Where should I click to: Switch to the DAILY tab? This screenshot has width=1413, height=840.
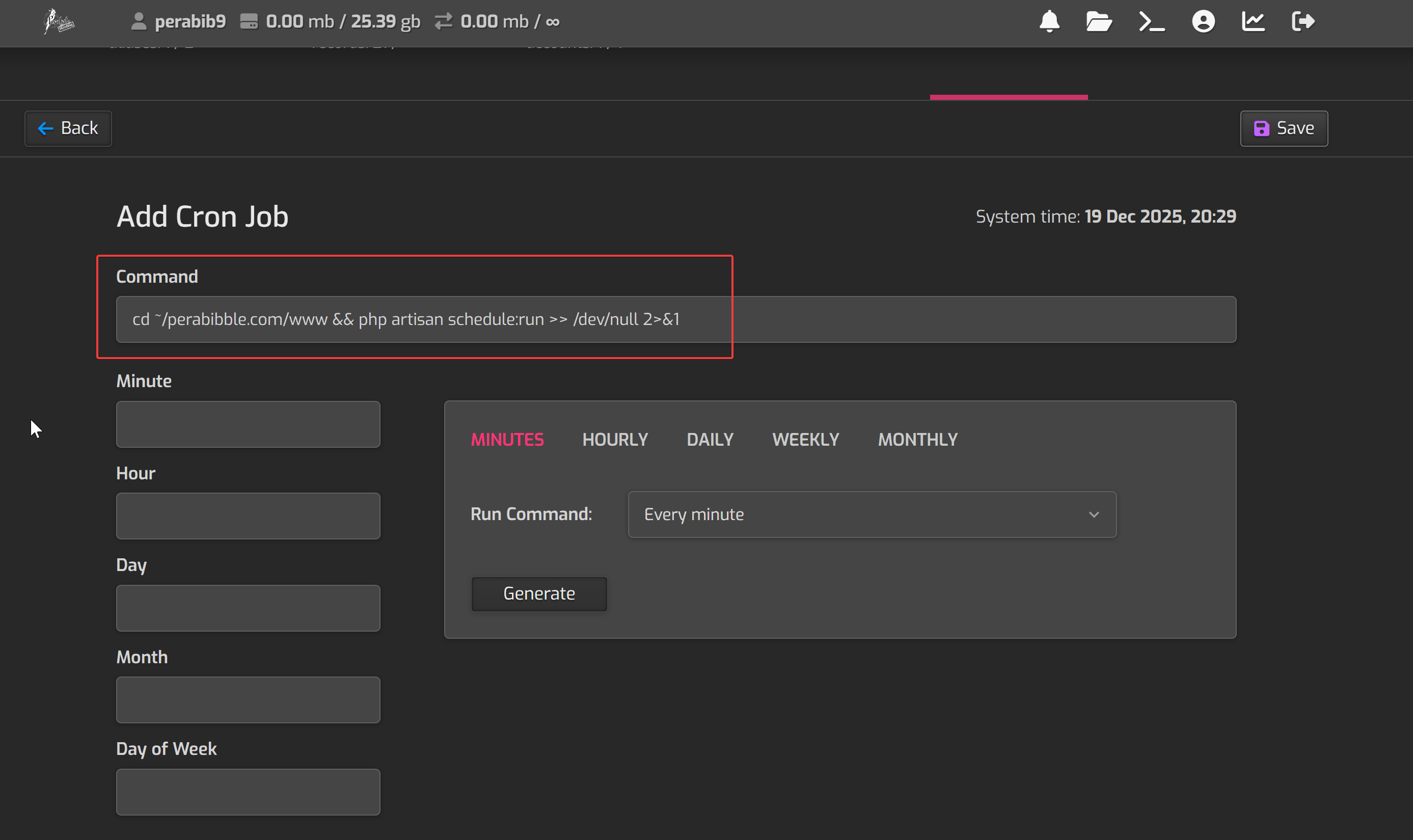[x=710, y=439]
